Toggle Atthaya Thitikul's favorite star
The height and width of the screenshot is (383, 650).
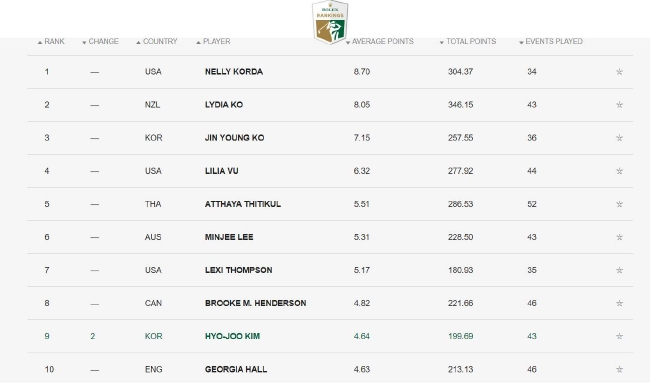pyautogui.click(x=619, y=204)
